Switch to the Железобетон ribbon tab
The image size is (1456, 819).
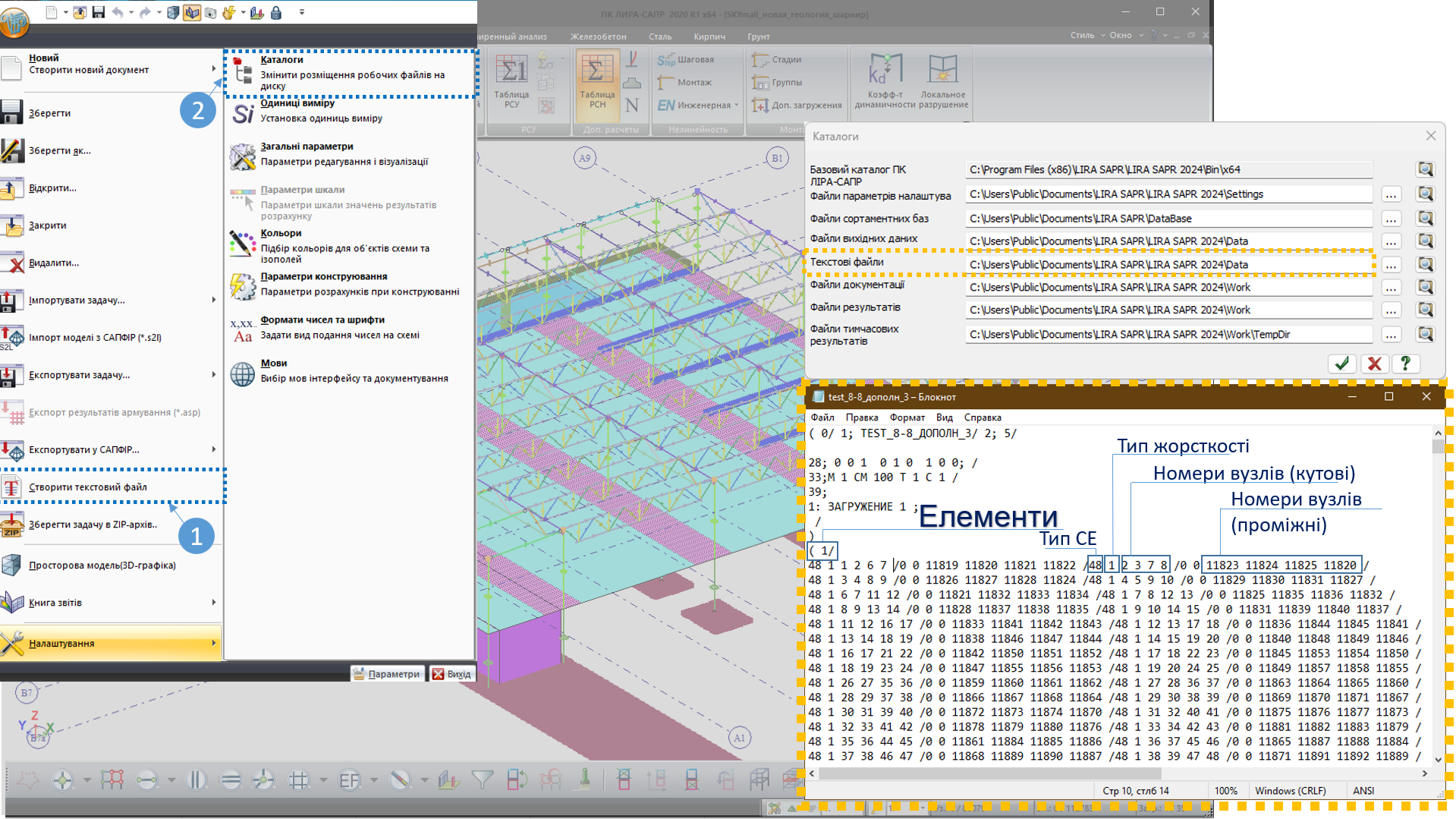(598, 36)
